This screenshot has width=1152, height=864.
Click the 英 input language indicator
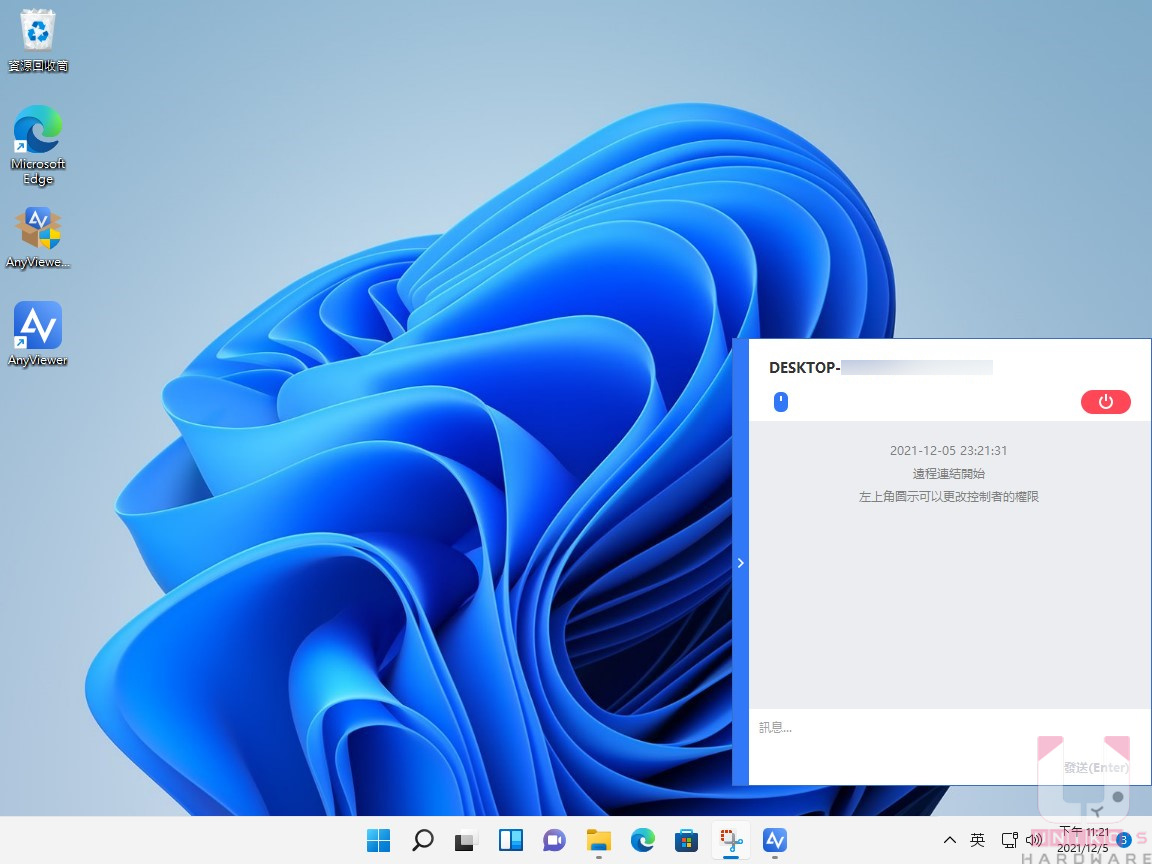[x=977, y=840]
